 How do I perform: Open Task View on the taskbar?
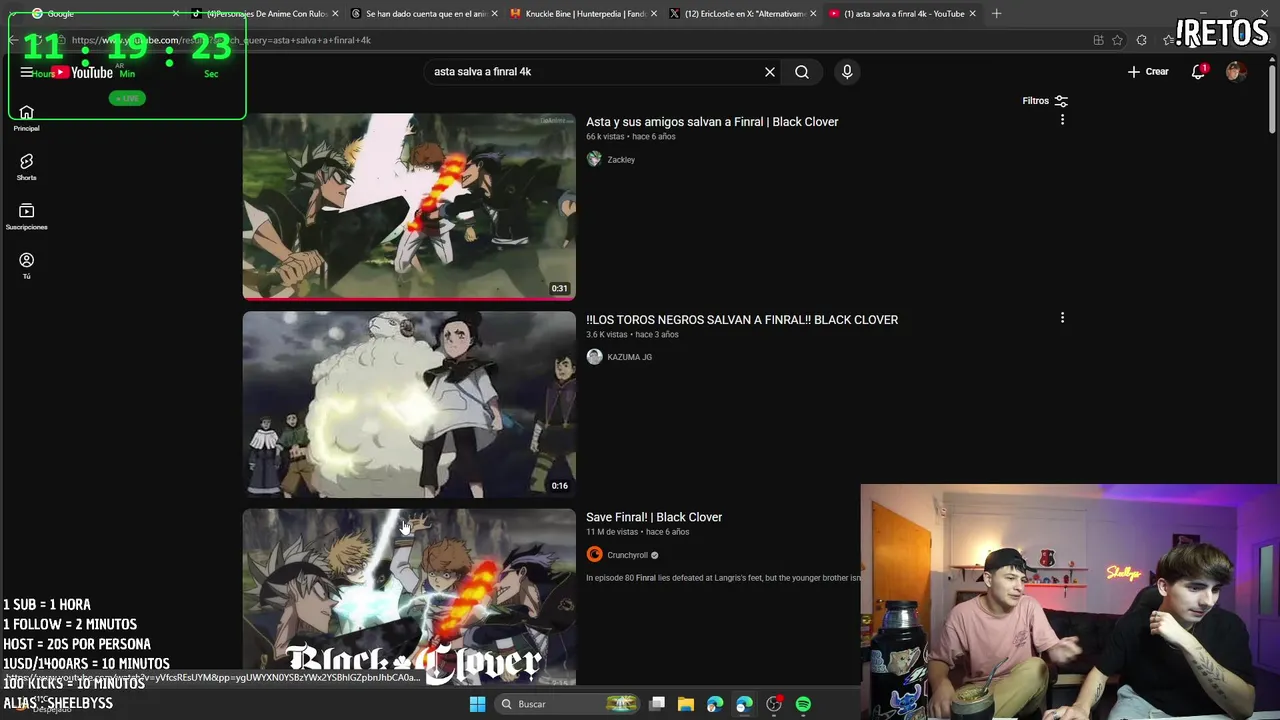pos(657,704)
